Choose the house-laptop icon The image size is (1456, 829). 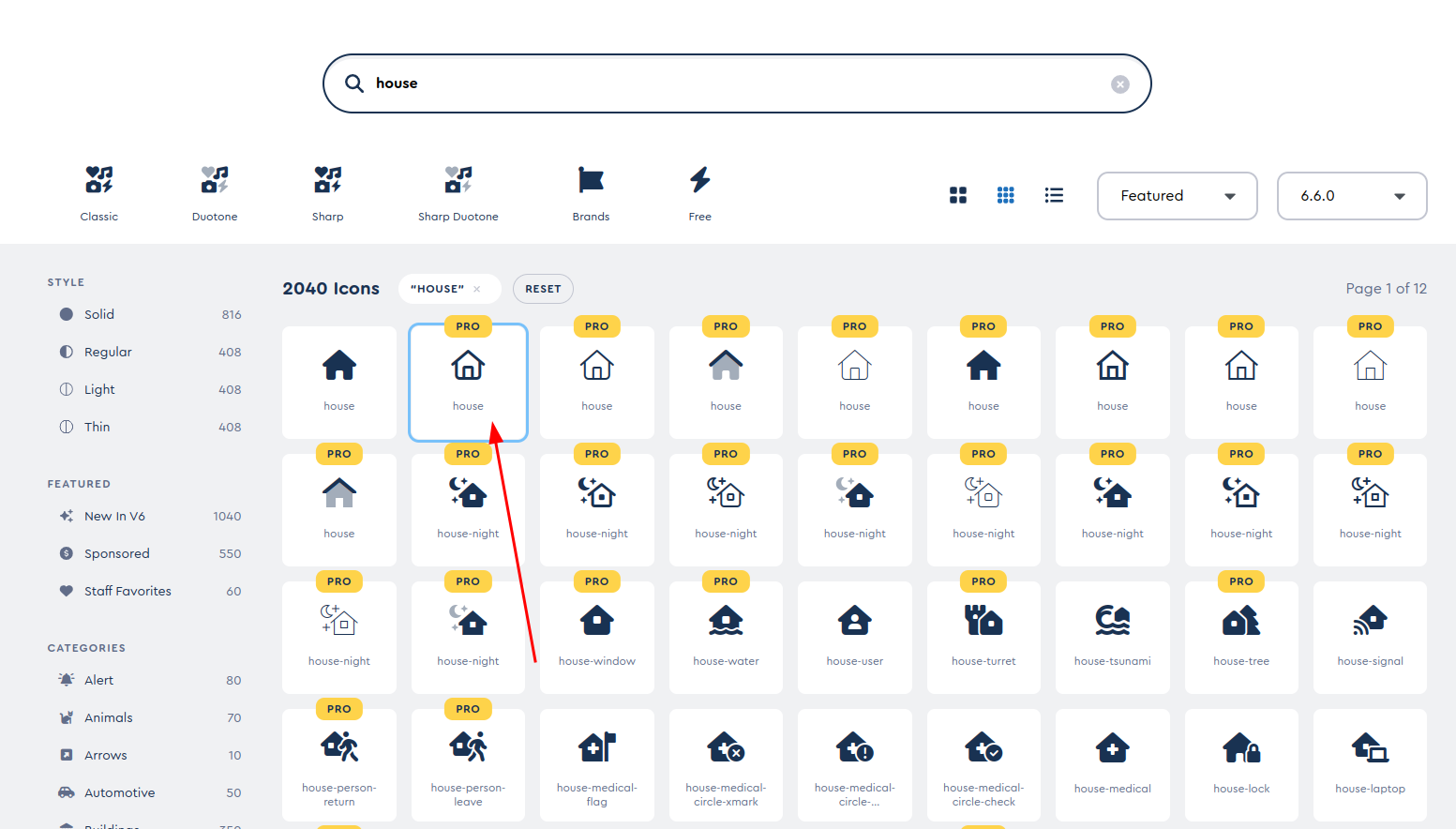coord(1369,763)
